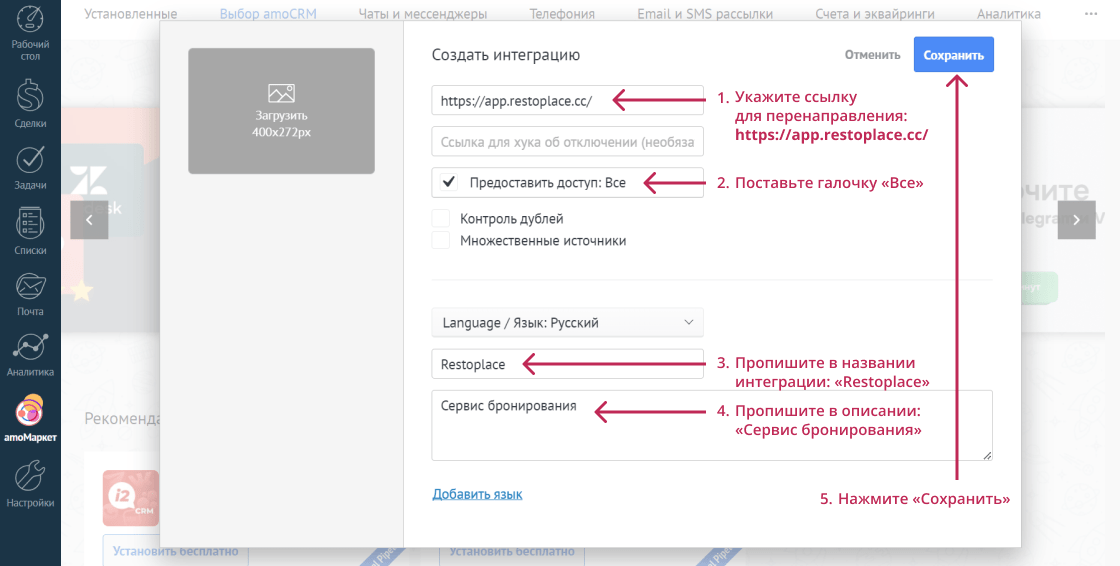The image size is (1120, 566).
Task: Switch to Аналитика top tab
Action: (1009, 14)
